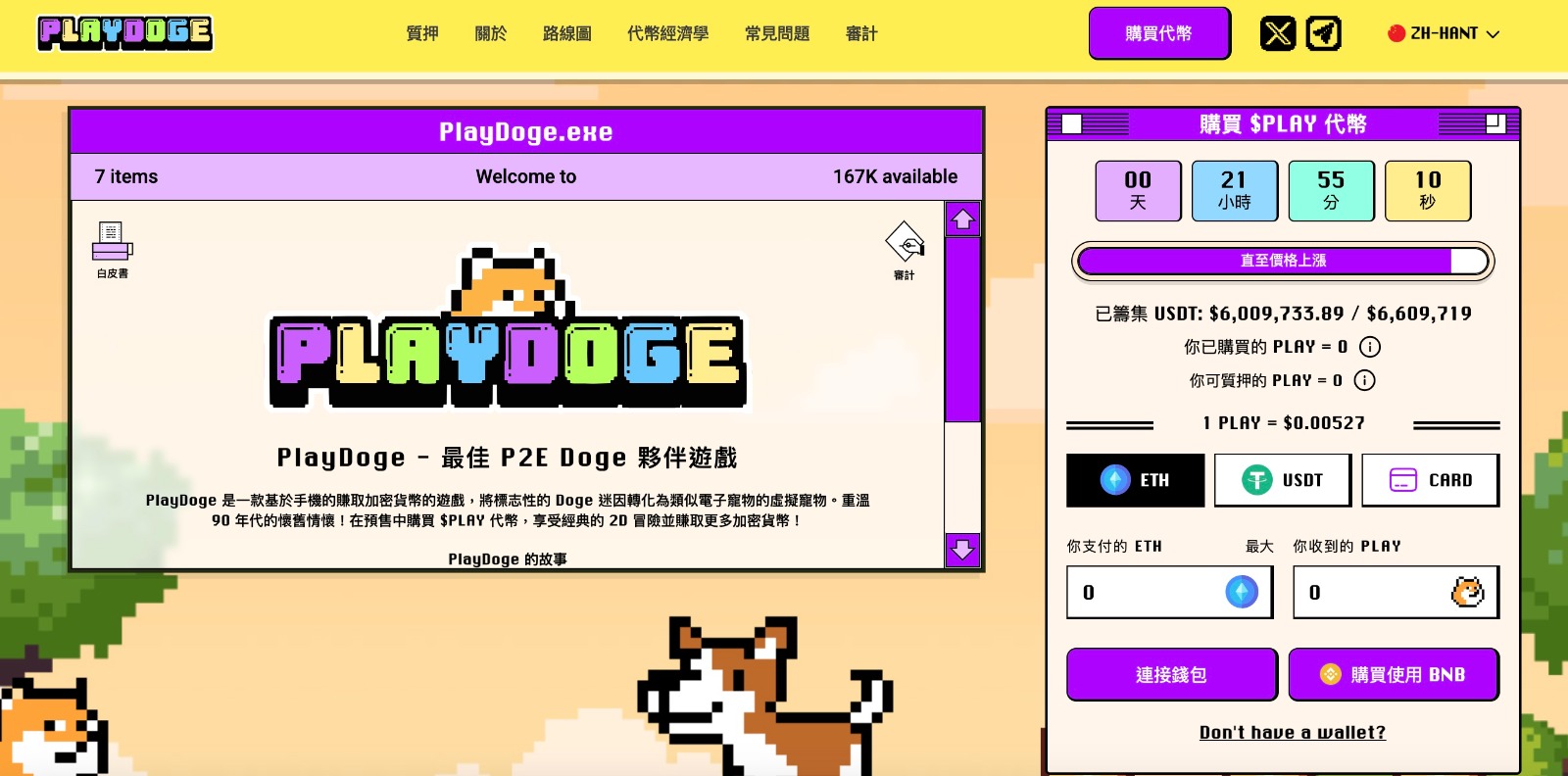Open the ZH-HANT language dropdown

(x=1444, y=33)
